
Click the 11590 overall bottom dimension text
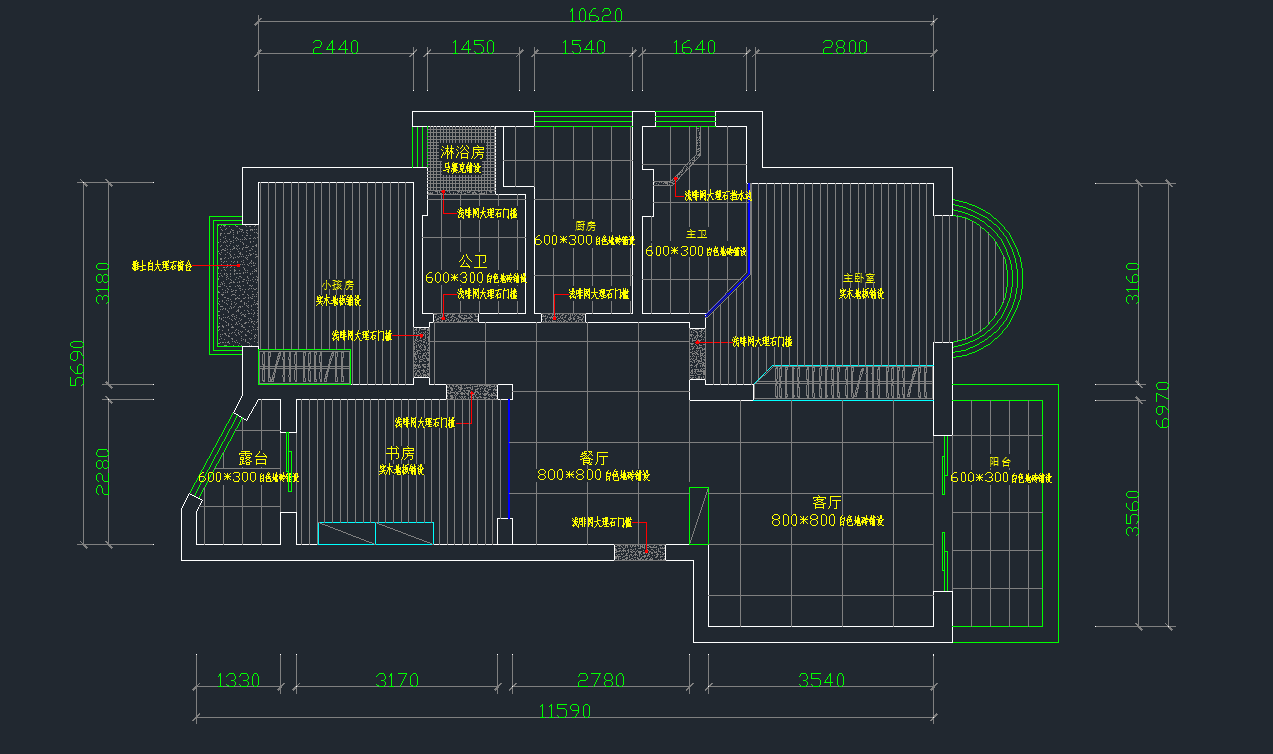565,712
